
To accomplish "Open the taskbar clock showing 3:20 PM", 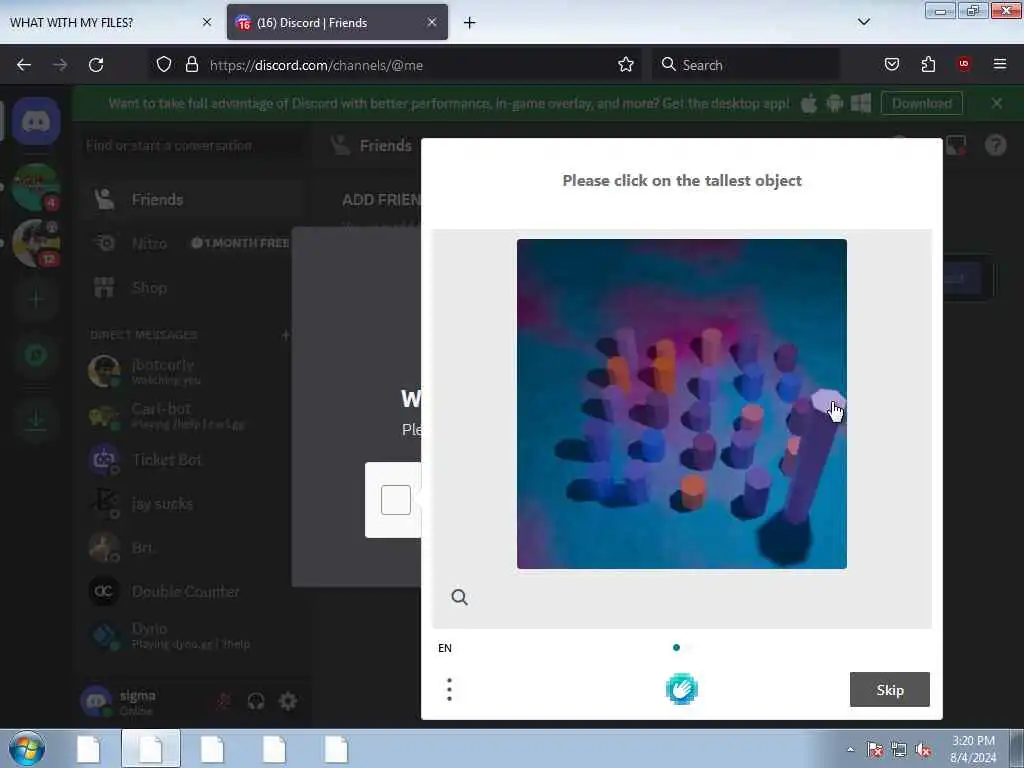I will pos(973,748).
